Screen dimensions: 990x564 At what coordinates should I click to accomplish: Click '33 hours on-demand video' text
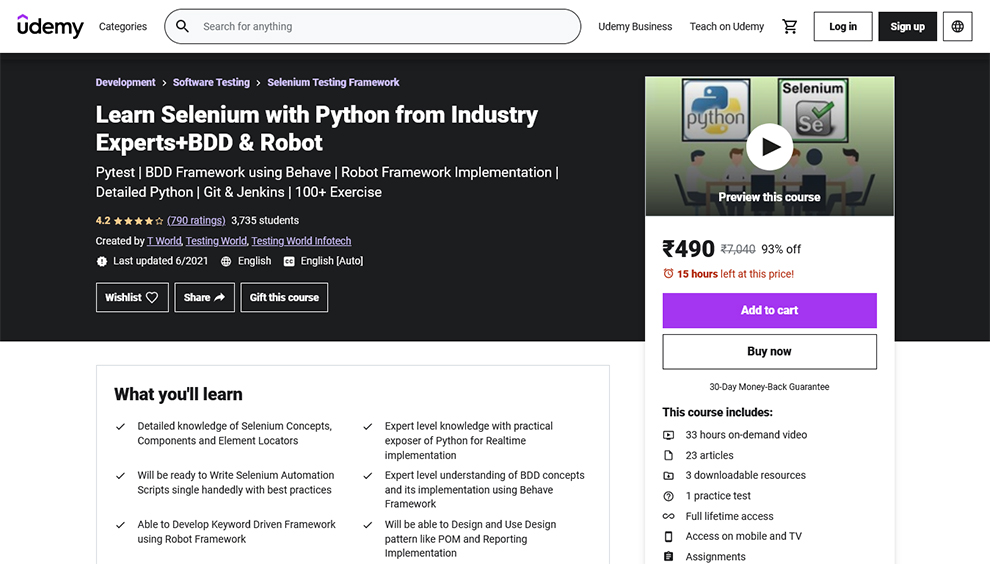(746, 435)
